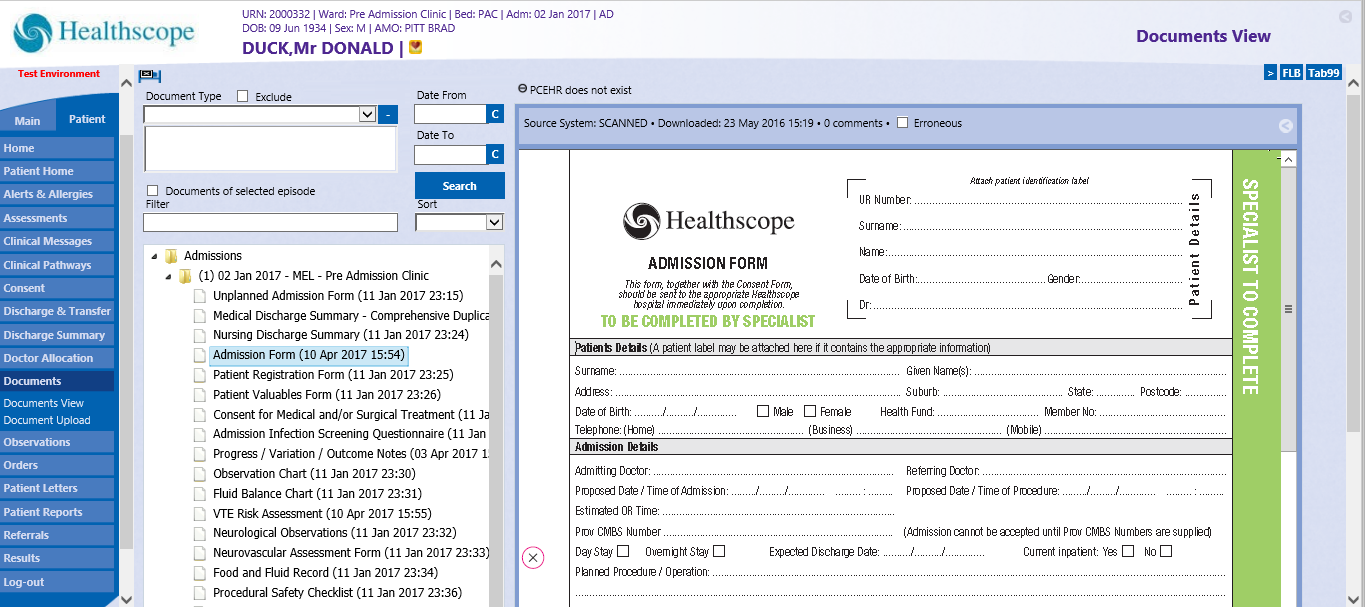Screen dimensions: 1366x607
Task: Click the Search button
Action: (460, 186)
